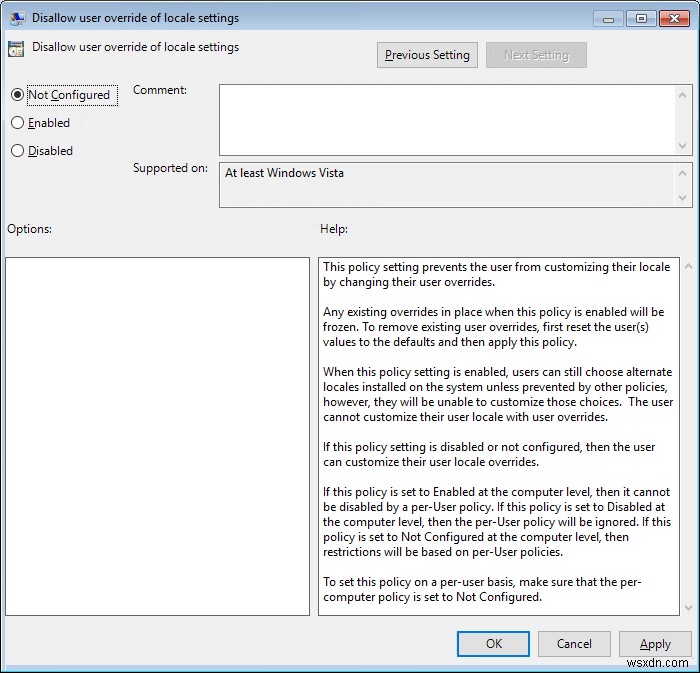Apply the policy changes
700x673 pixels.
point(655,644)
